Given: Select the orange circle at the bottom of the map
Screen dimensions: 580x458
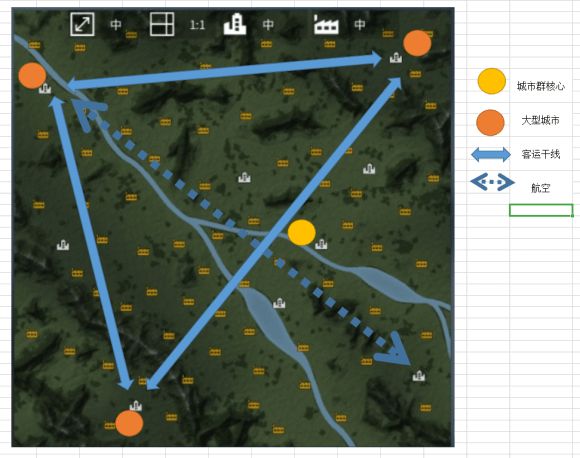Looking at the screenshot, I should 129,423.
